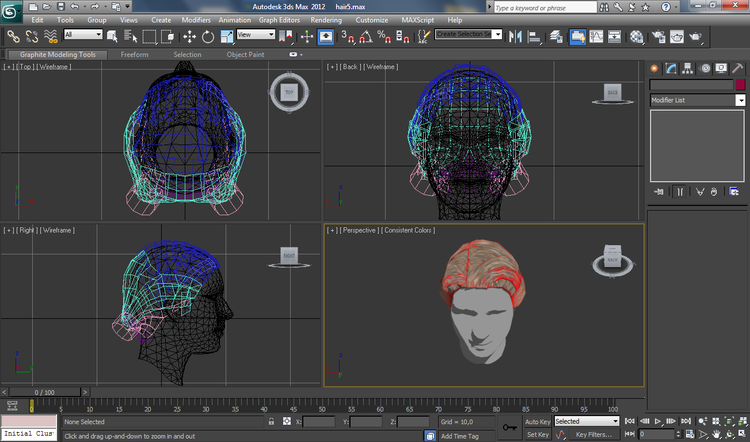Open the All selection filter dropdown
This screenshot has height=442, width=750.
click(x=83, y=34)
